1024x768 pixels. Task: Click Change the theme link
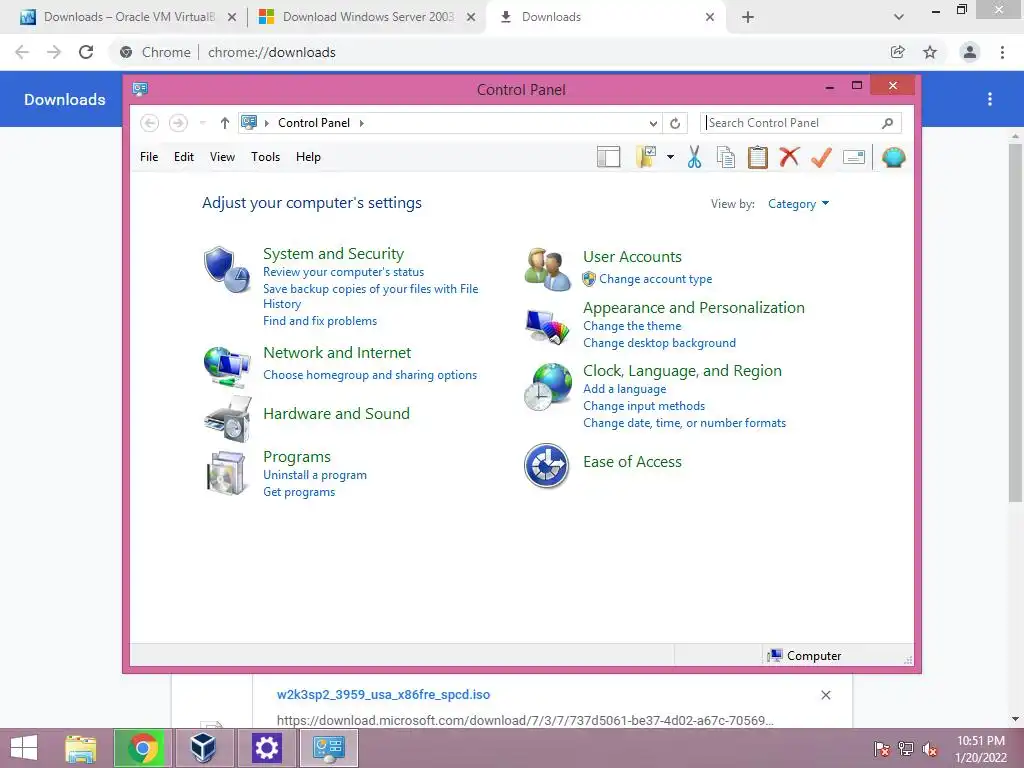point(632,326)
